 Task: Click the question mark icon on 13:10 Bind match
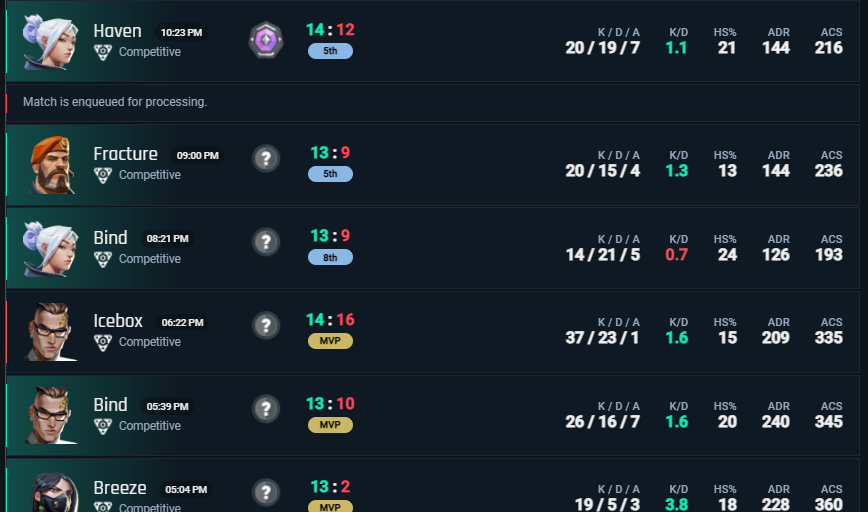click(265, 408)
